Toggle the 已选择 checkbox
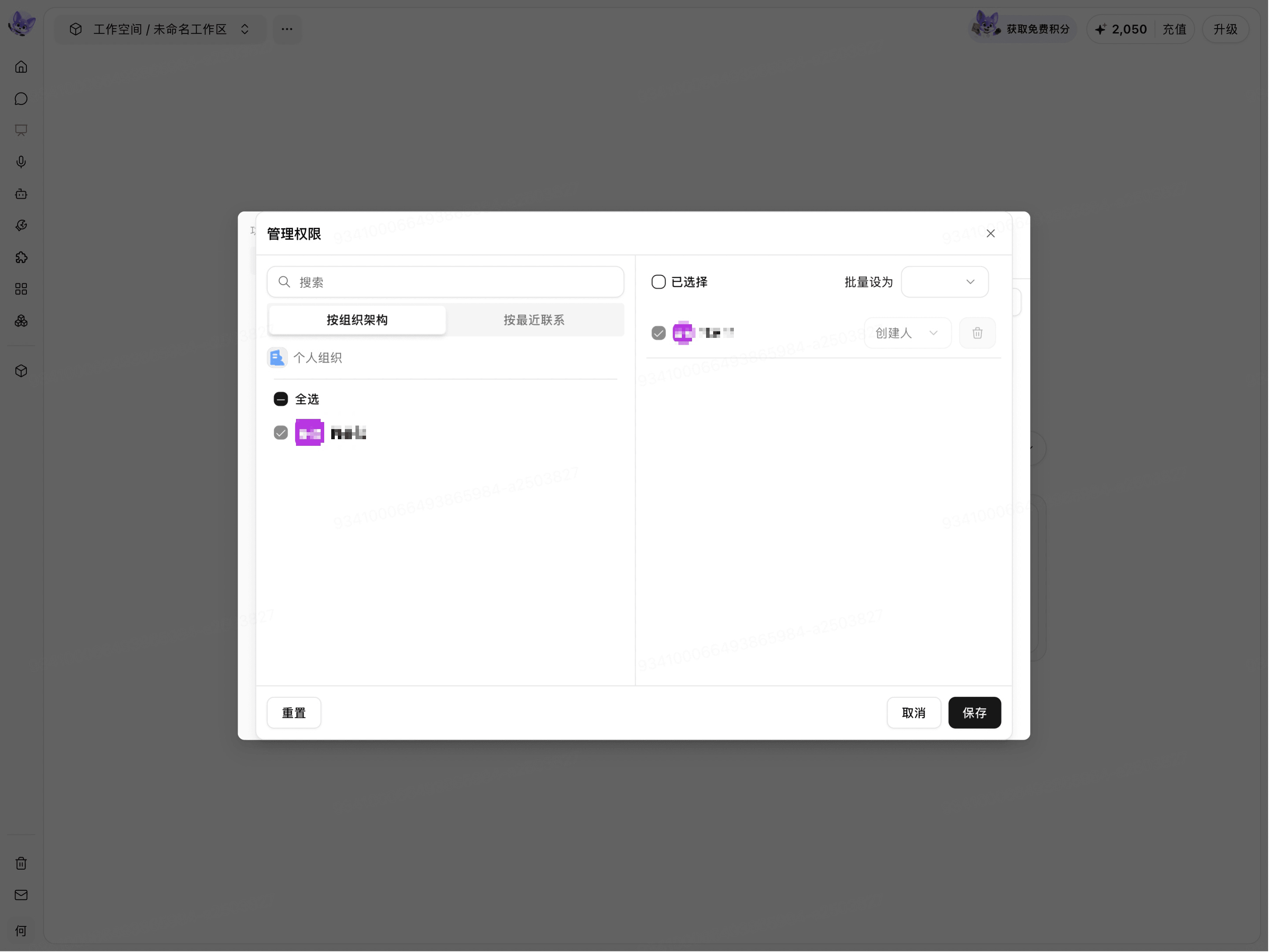This screenshot has height=952, width=1269. [659, 282]
